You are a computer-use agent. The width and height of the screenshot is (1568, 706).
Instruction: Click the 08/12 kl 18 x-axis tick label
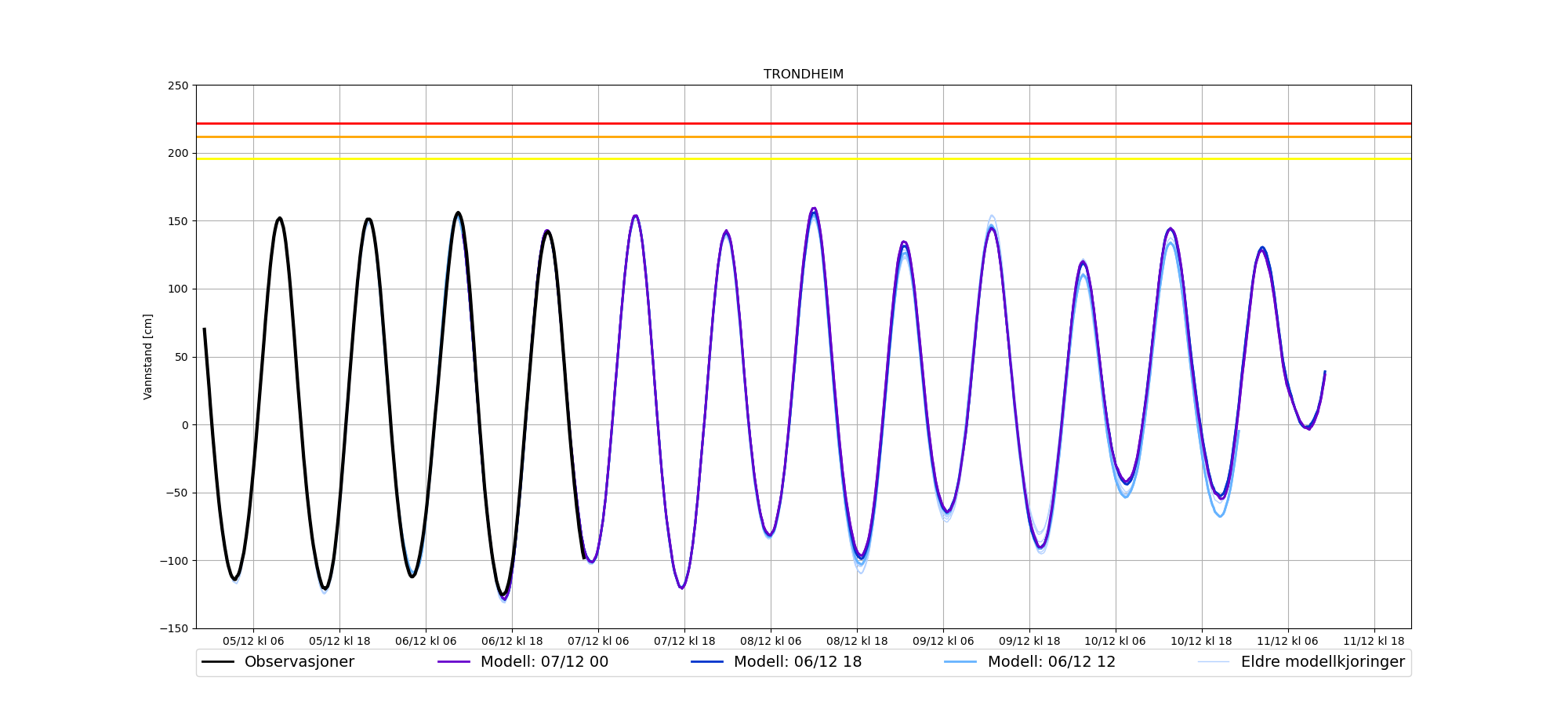click(857, 641)
